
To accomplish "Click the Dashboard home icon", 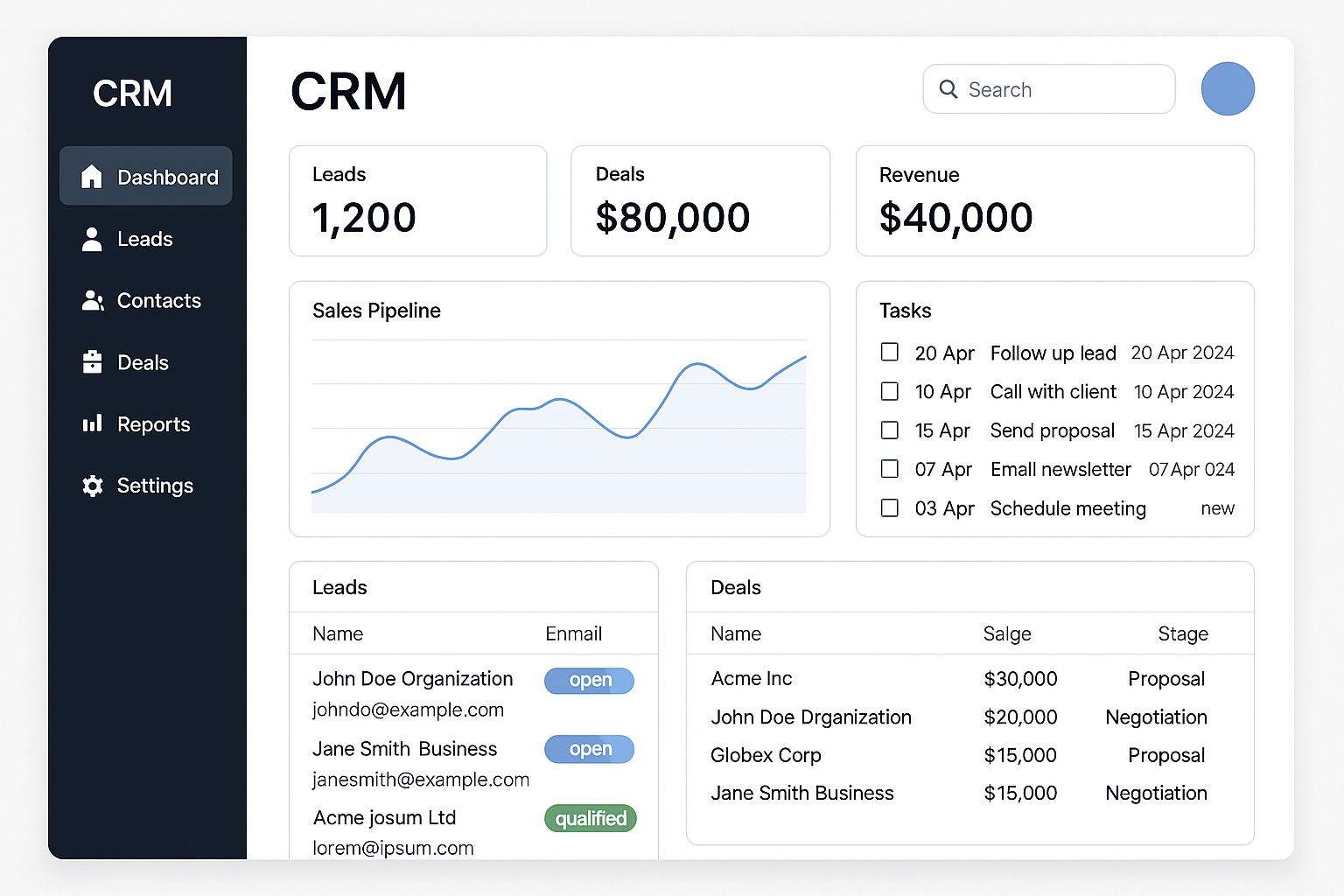I will pos(92,177).
